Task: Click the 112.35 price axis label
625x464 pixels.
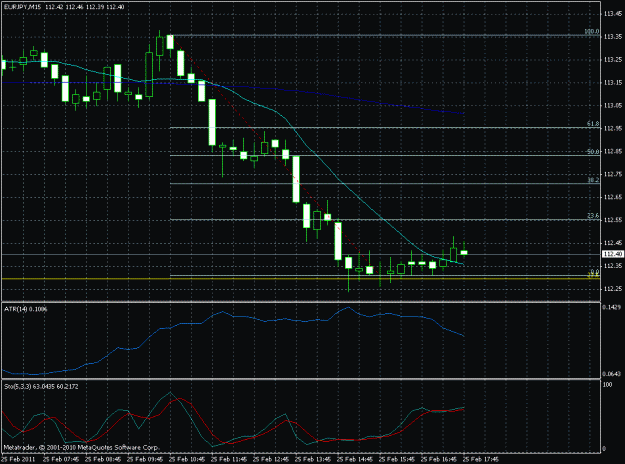Action: click(613, 266)
